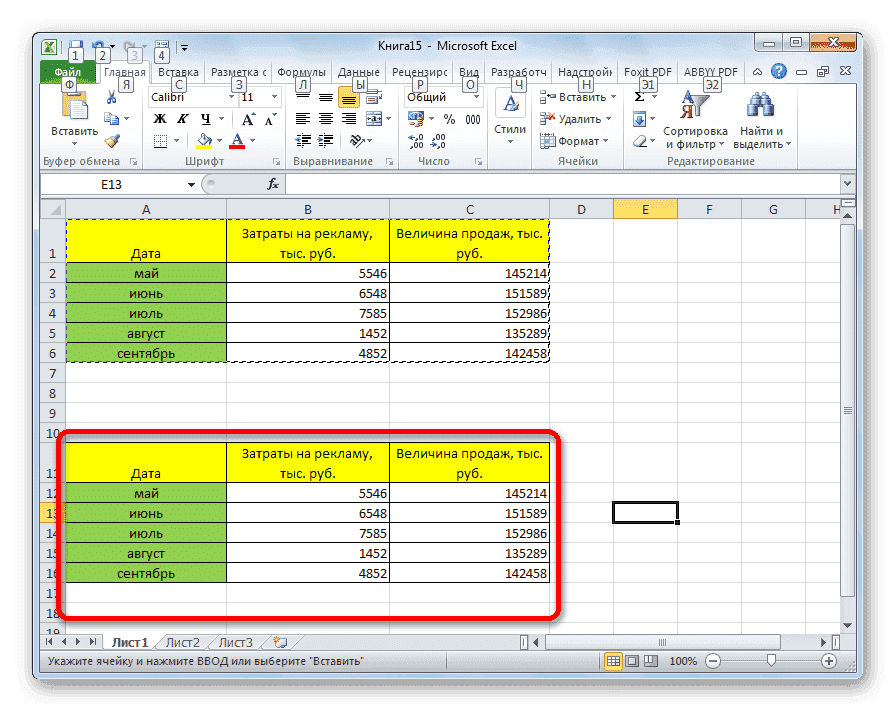Viewport: 896px width, 712px height.
Task: Click the AutoSum sigma icon
Action: (x=639, y=96)
